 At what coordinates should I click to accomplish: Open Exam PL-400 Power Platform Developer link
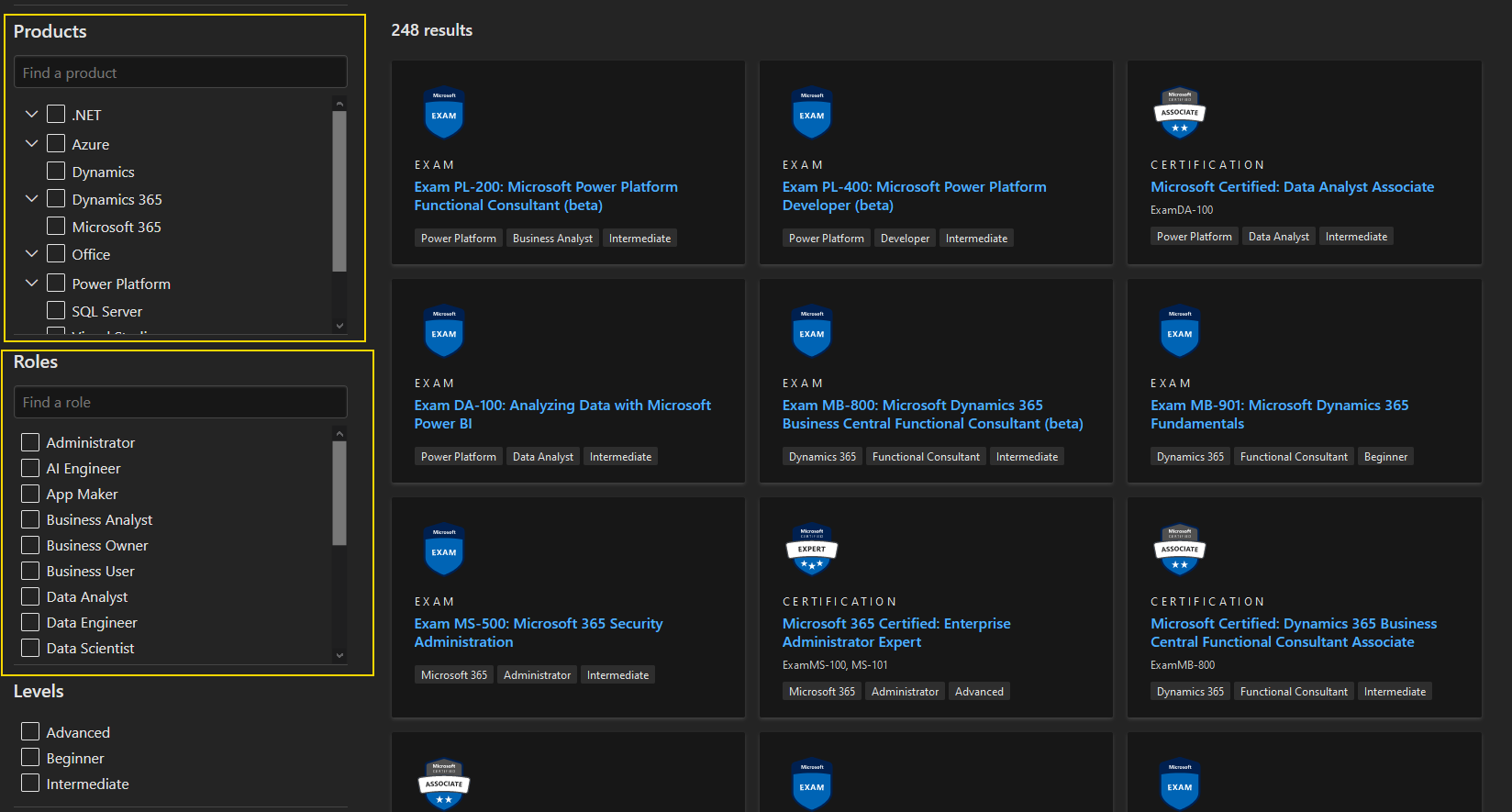914,196
